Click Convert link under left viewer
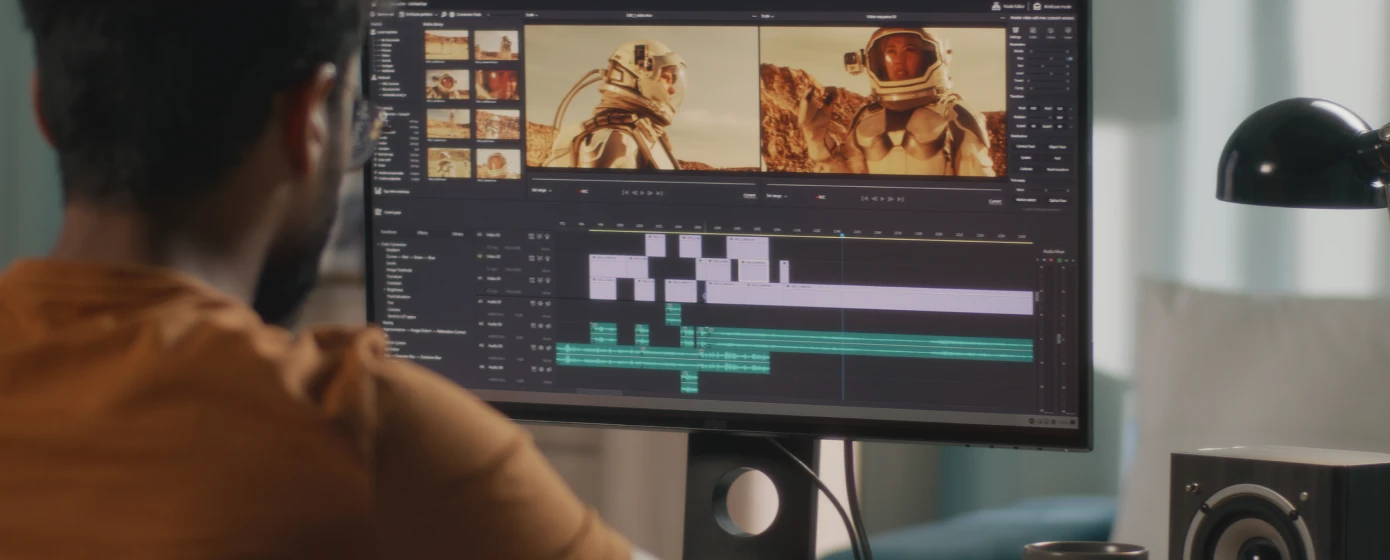 (749, 195)
